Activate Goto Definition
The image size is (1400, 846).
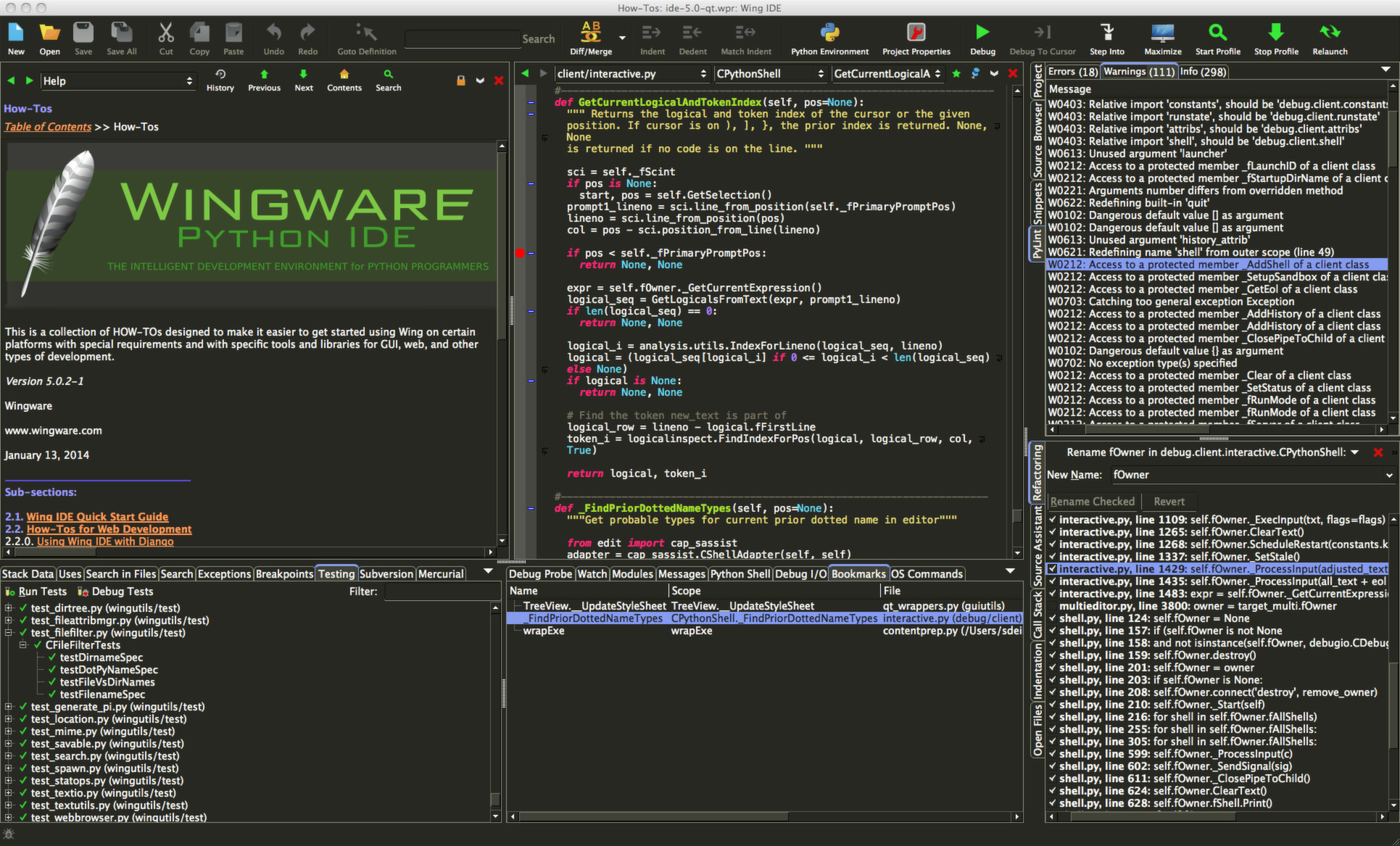(x=365, y=33)
